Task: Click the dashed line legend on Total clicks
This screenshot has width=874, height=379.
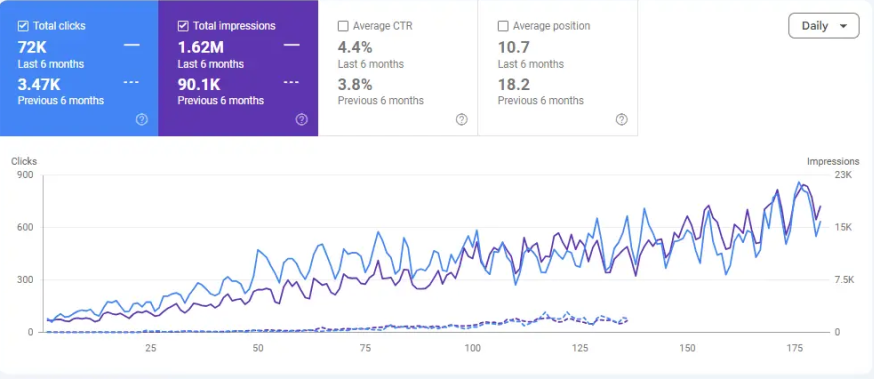Action: [132, 82]
